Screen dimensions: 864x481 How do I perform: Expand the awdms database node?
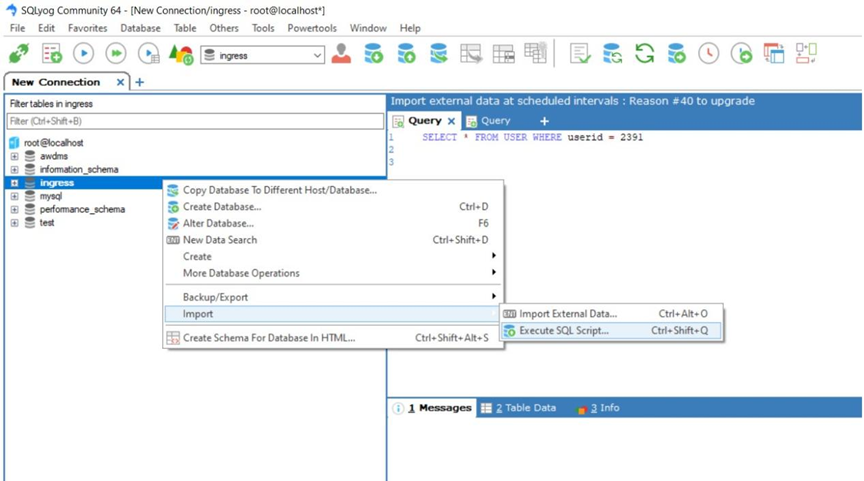point(14,156)
